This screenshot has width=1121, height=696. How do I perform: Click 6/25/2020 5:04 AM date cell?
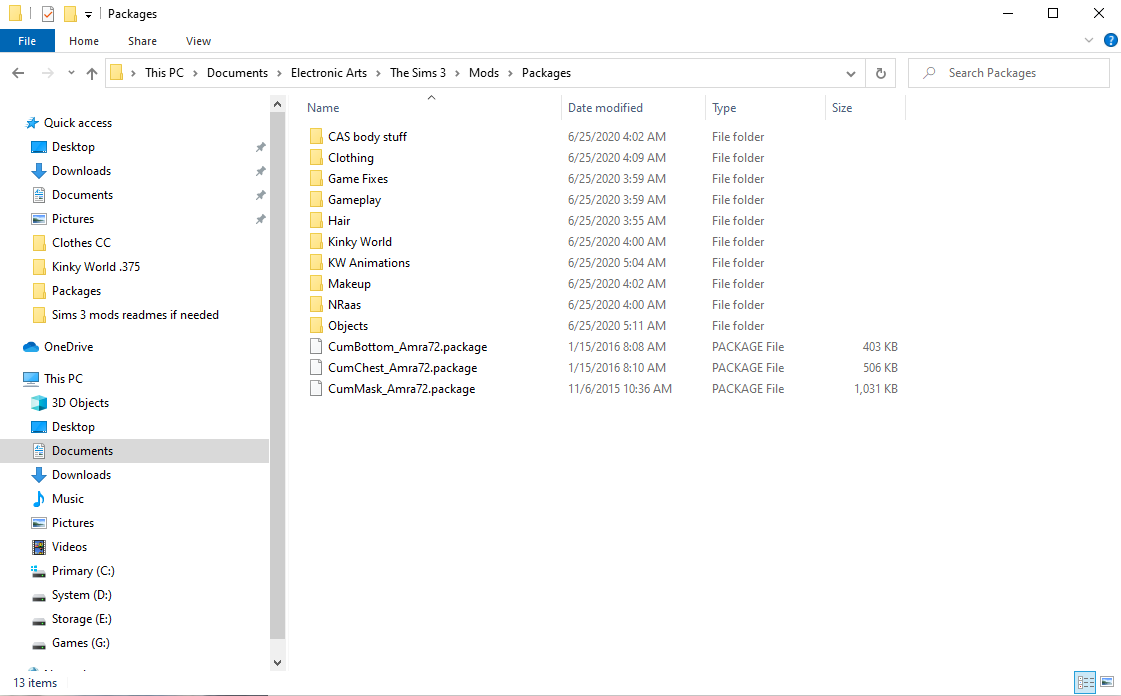click(616, 262)
